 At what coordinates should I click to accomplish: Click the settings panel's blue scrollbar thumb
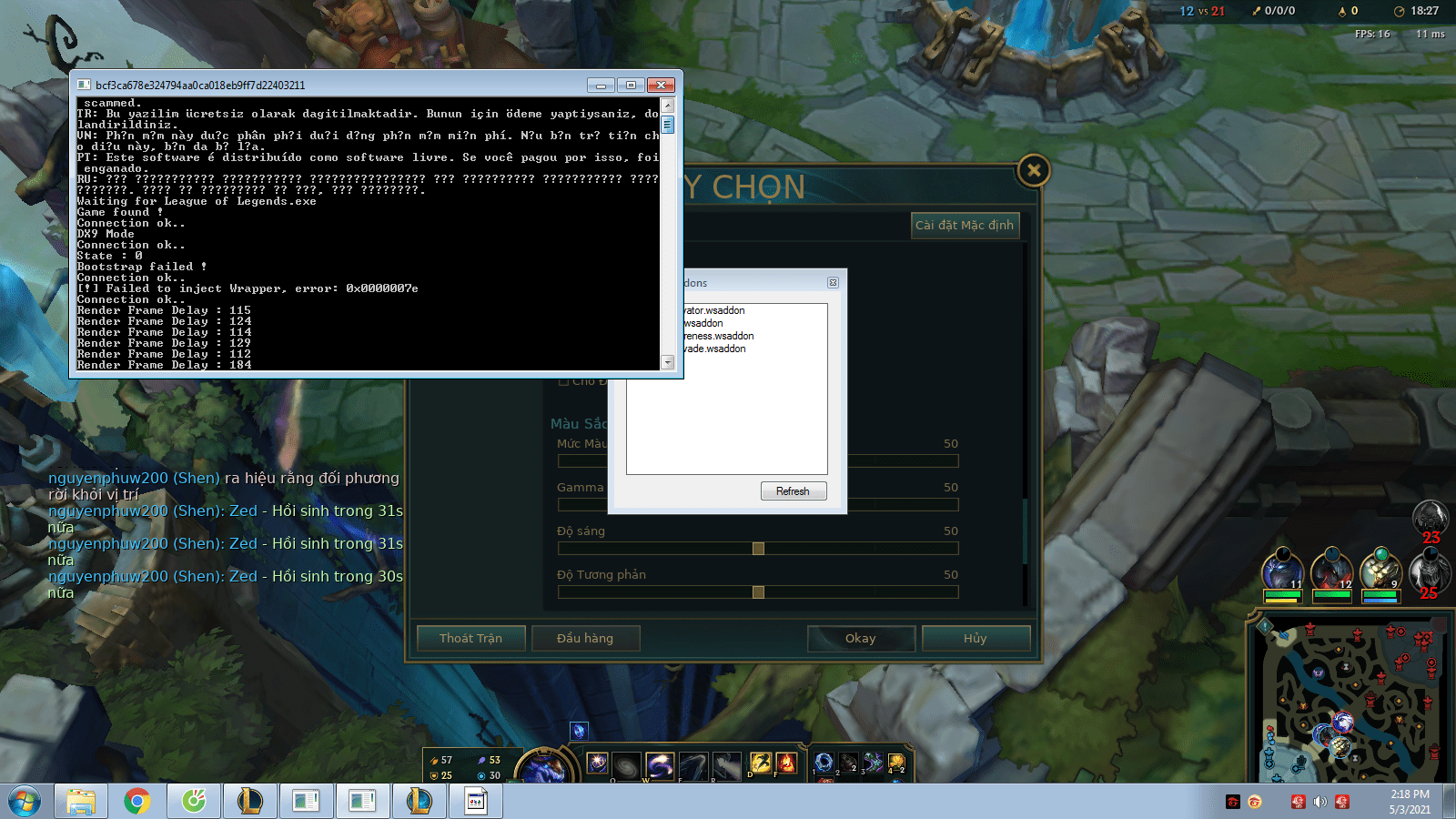pyautogui.click(x=1025, y=531)
